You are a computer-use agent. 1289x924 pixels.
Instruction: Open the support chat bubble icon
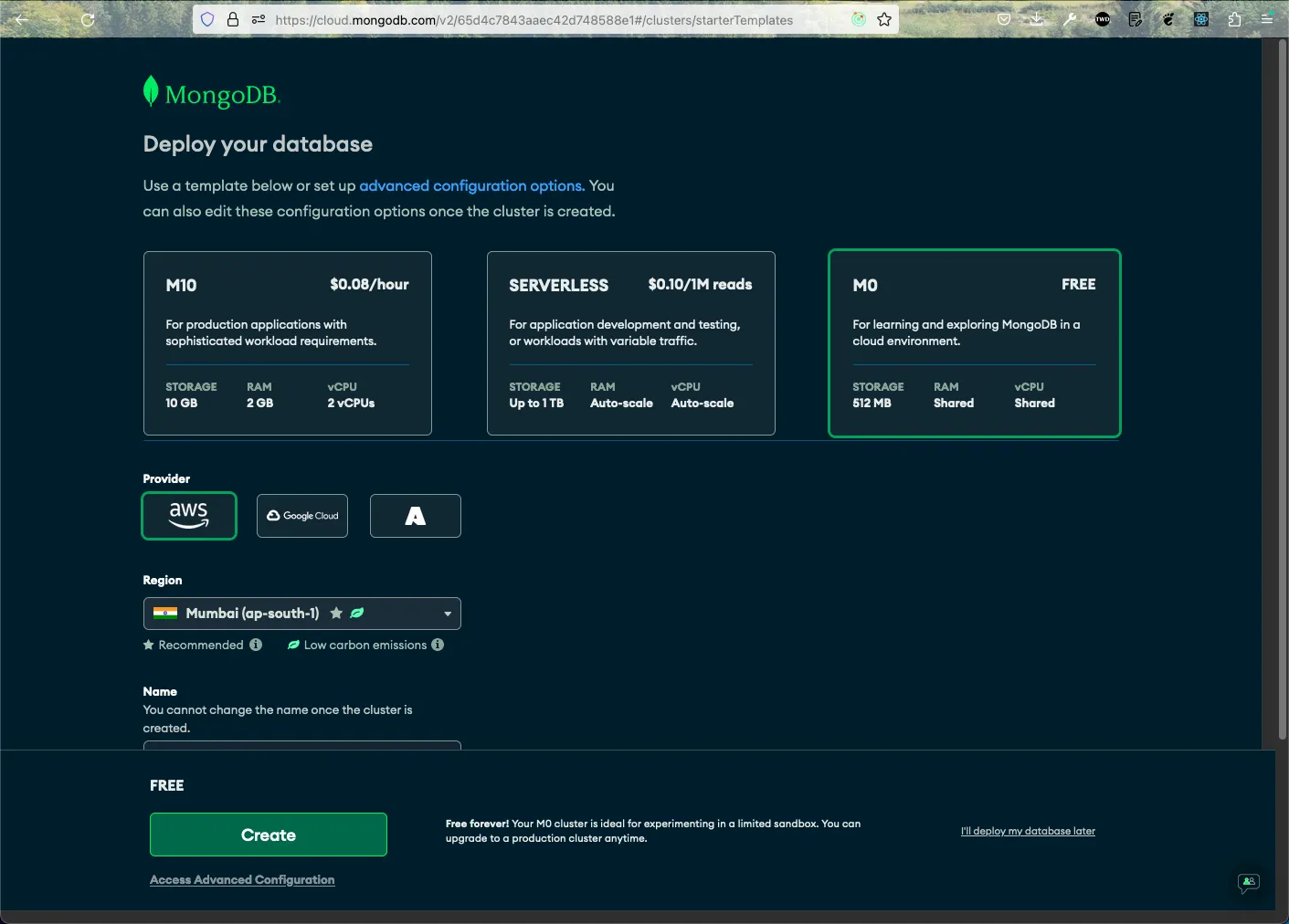point(1248,882)
